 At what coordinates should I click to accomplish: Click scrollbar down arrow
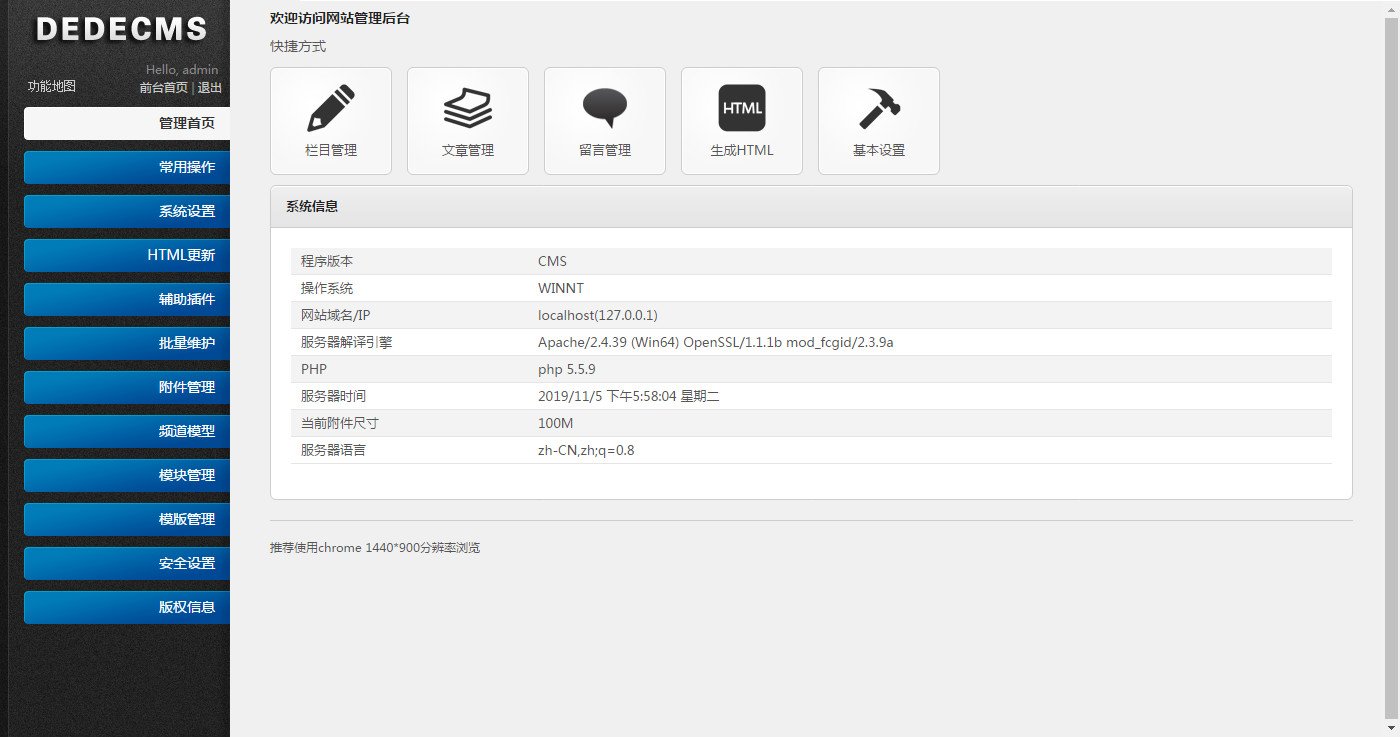[1391, 729]
